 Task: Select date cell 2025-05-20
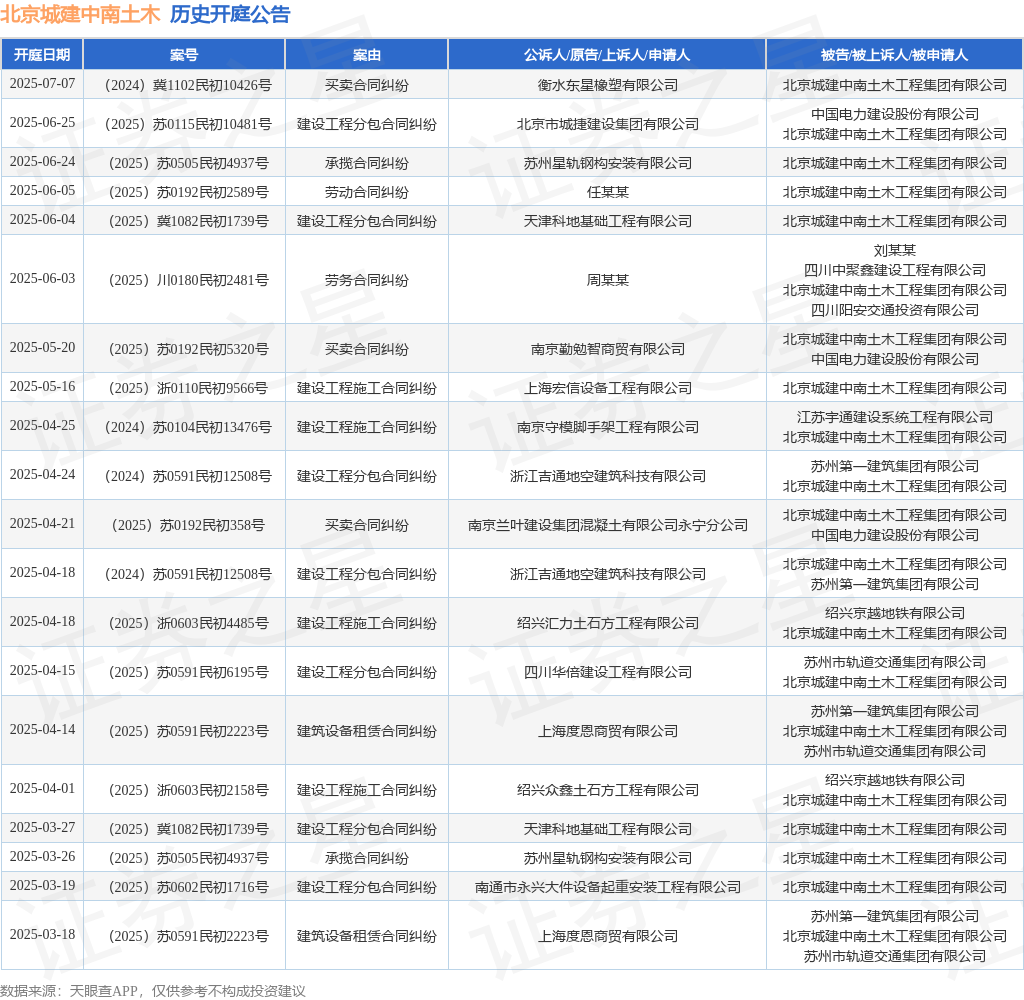[x=42, y=347]
